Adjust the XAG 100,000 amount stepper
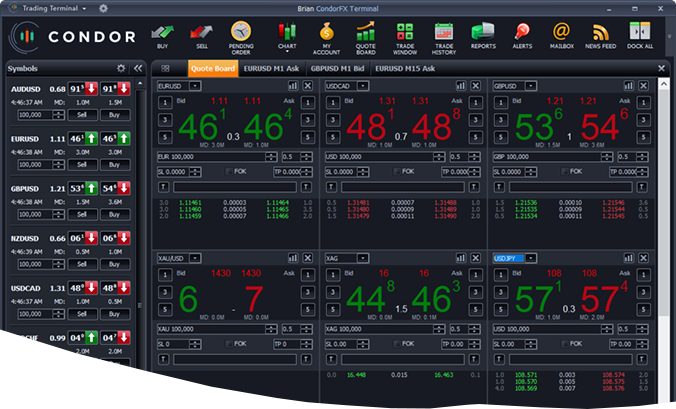The image size is (676, 409). pos(439,329)
